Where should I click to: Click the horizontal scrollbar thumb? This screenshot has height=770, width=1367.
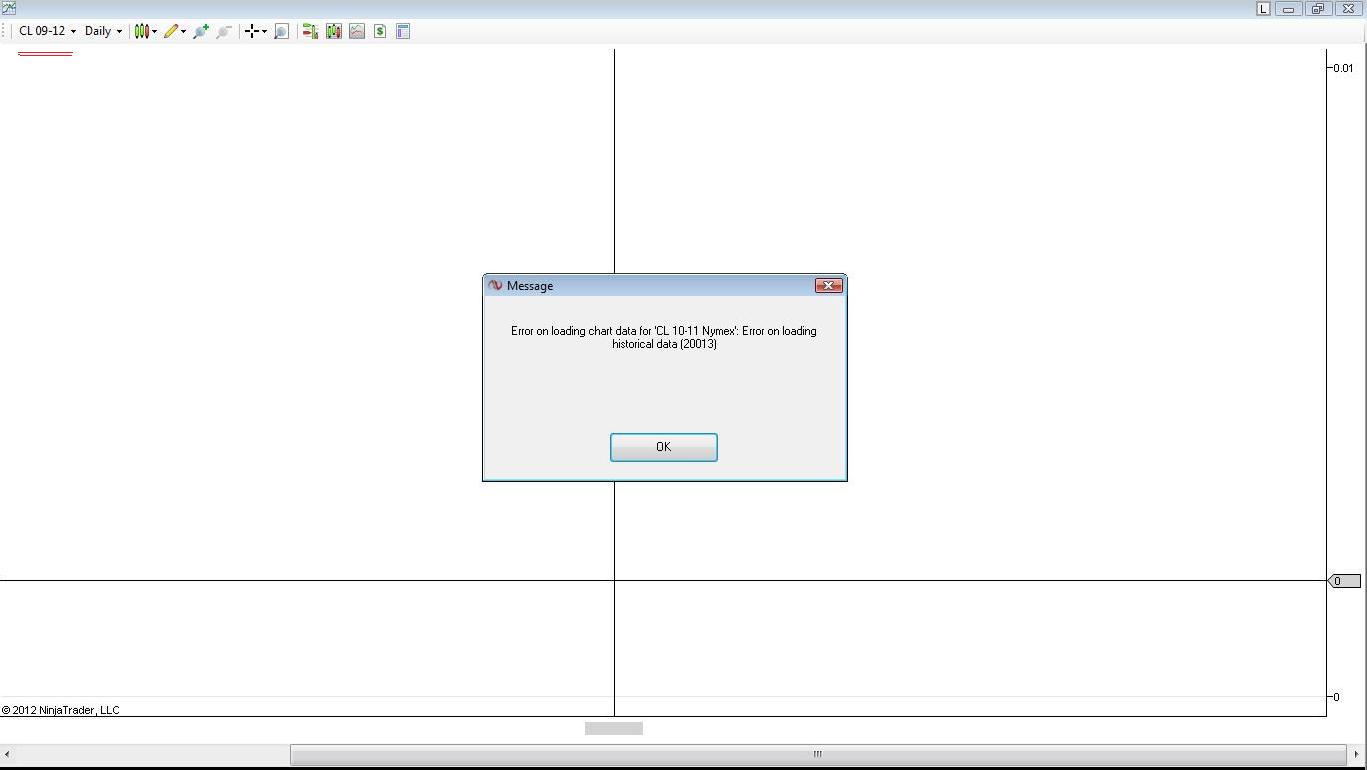[818, 754]
